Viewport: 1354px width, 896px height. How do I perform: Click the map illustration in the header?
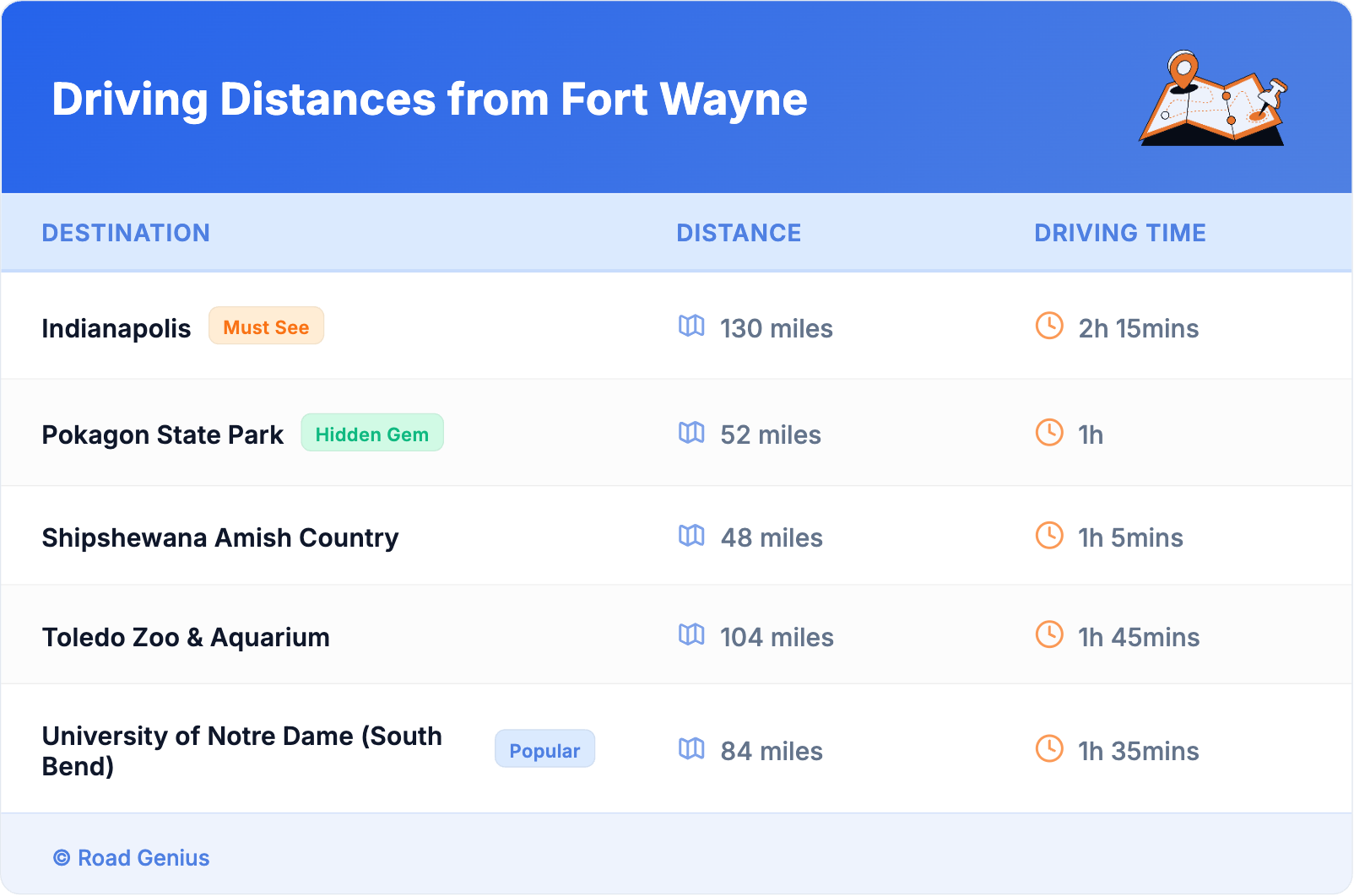click(1213, 98)
